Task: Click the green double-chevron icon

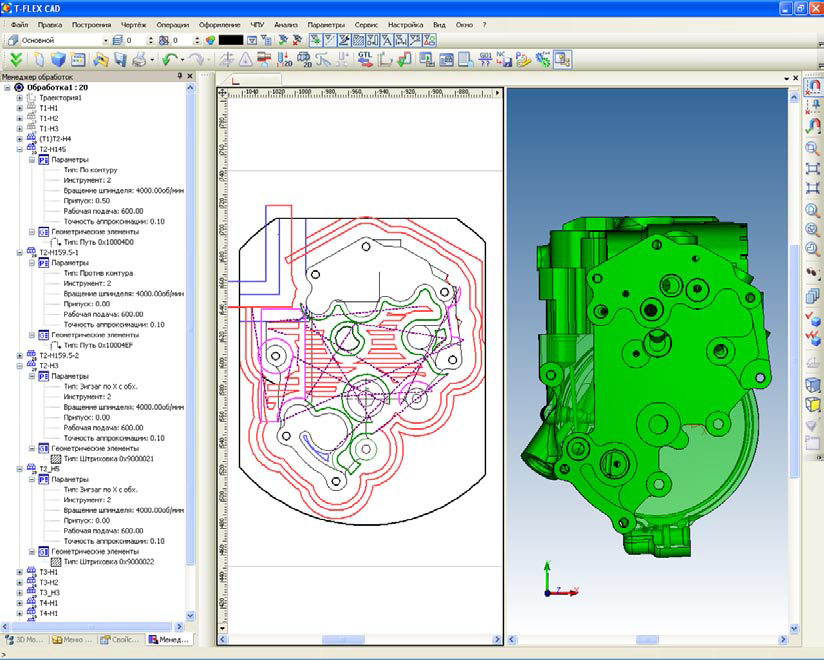Action: (15, 60)
